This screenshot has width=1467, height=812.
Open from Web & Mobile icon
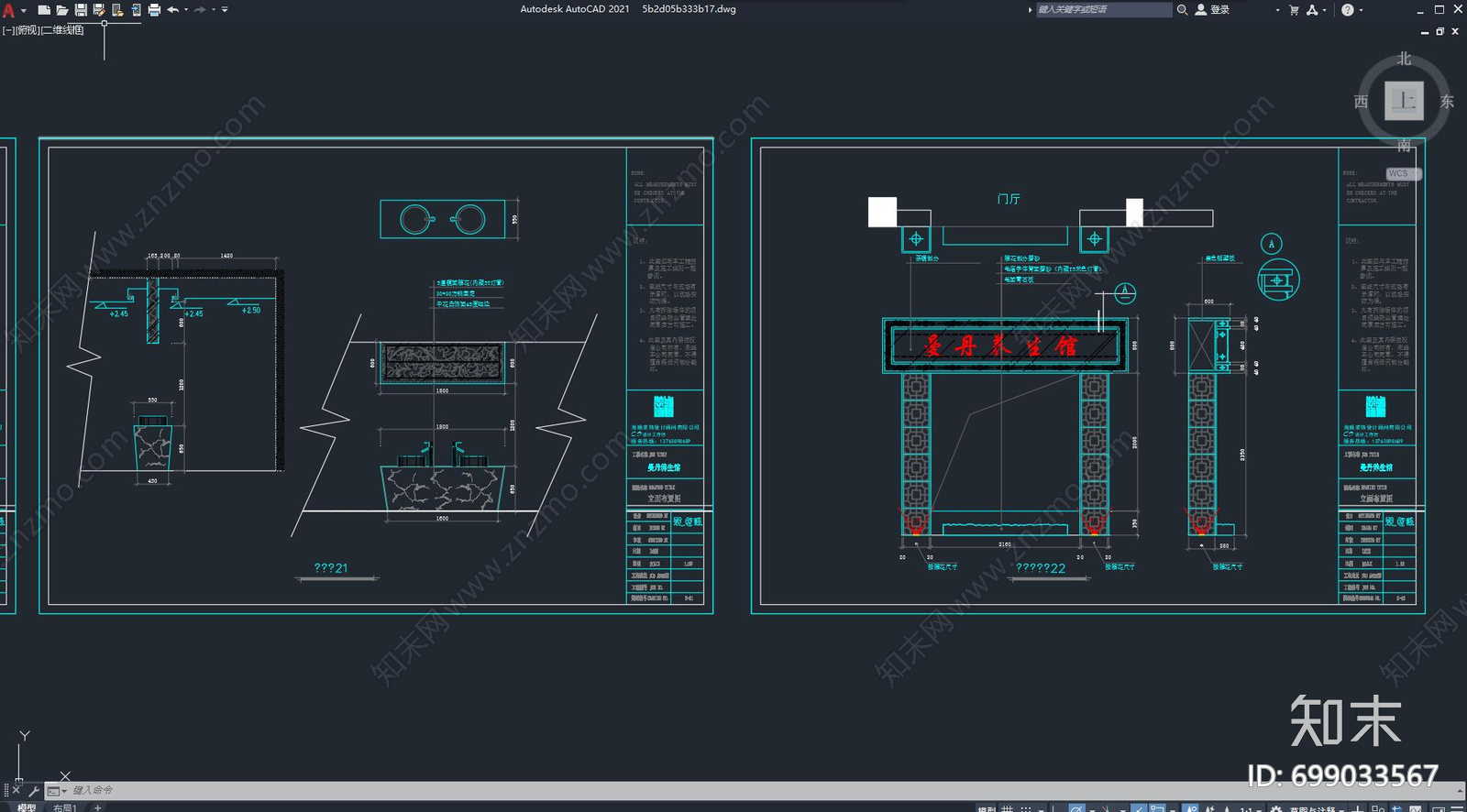point(117,10)
